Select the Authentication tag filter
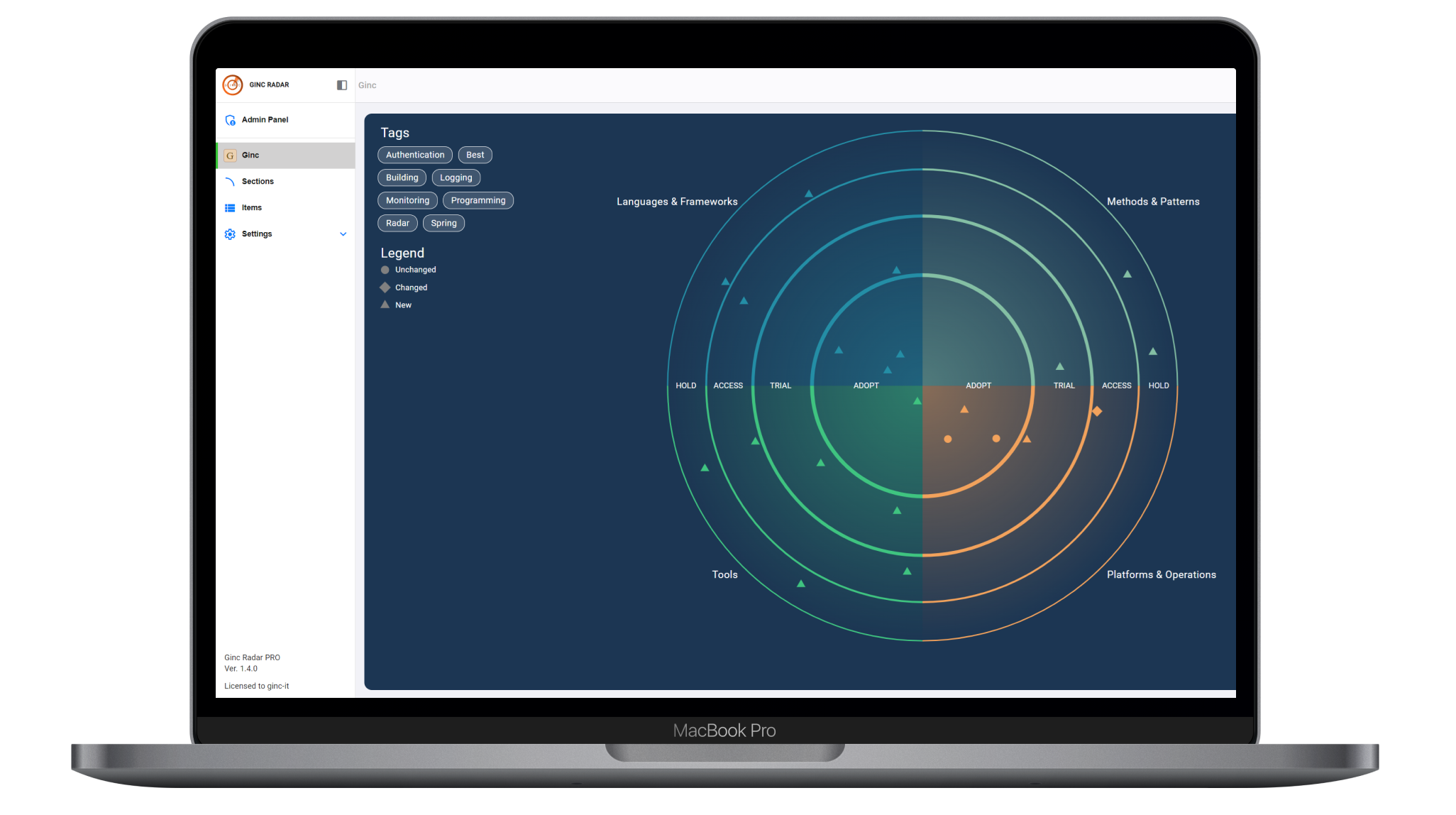This screenshot has width=1456, height=815. click(414, 154)
